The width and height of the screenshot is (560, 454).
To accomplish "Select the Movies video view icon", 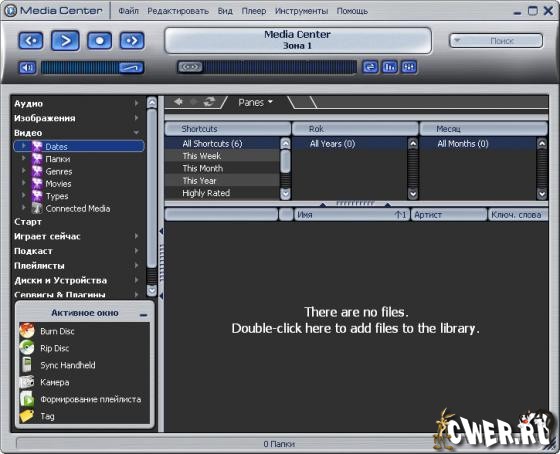I will tap(37, 183).
